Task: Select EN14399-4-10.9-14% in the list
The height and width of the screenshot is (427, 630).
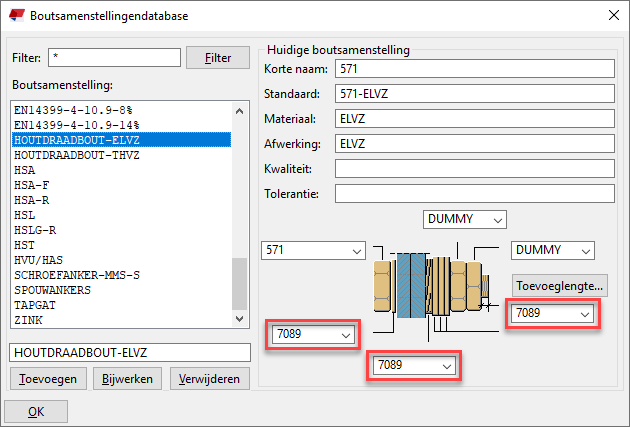Action: 121,125
